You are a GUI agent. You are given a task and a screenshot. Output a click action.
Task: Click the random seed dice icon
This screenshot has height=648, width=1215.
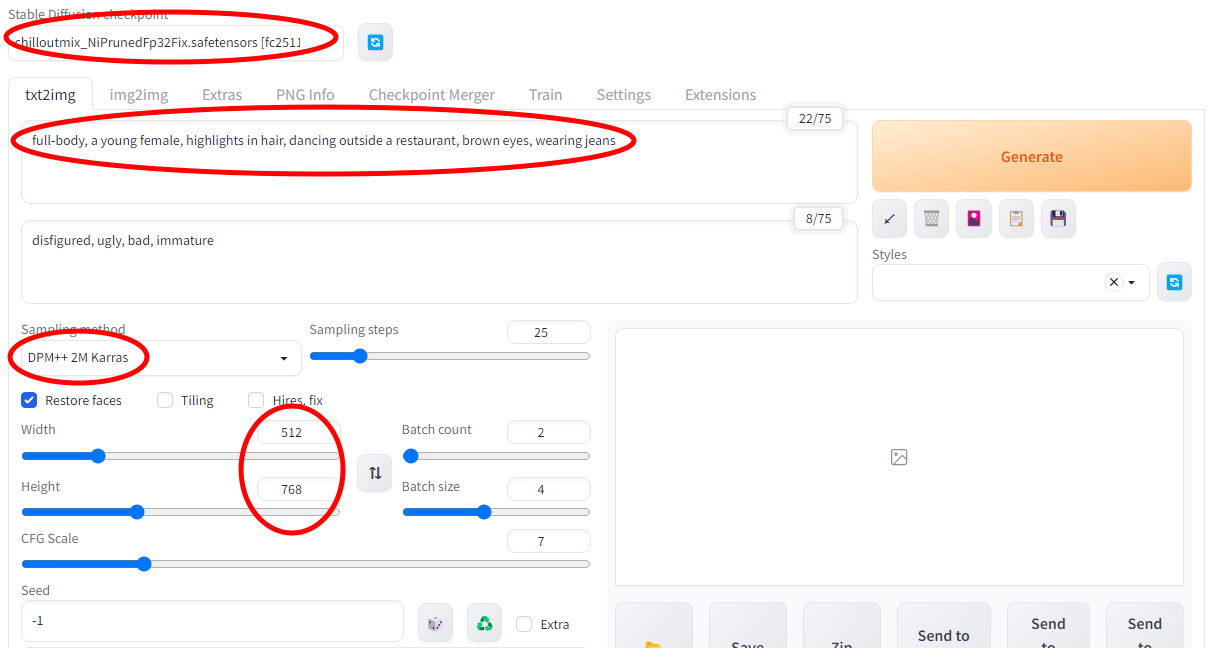tap(435, 622)
